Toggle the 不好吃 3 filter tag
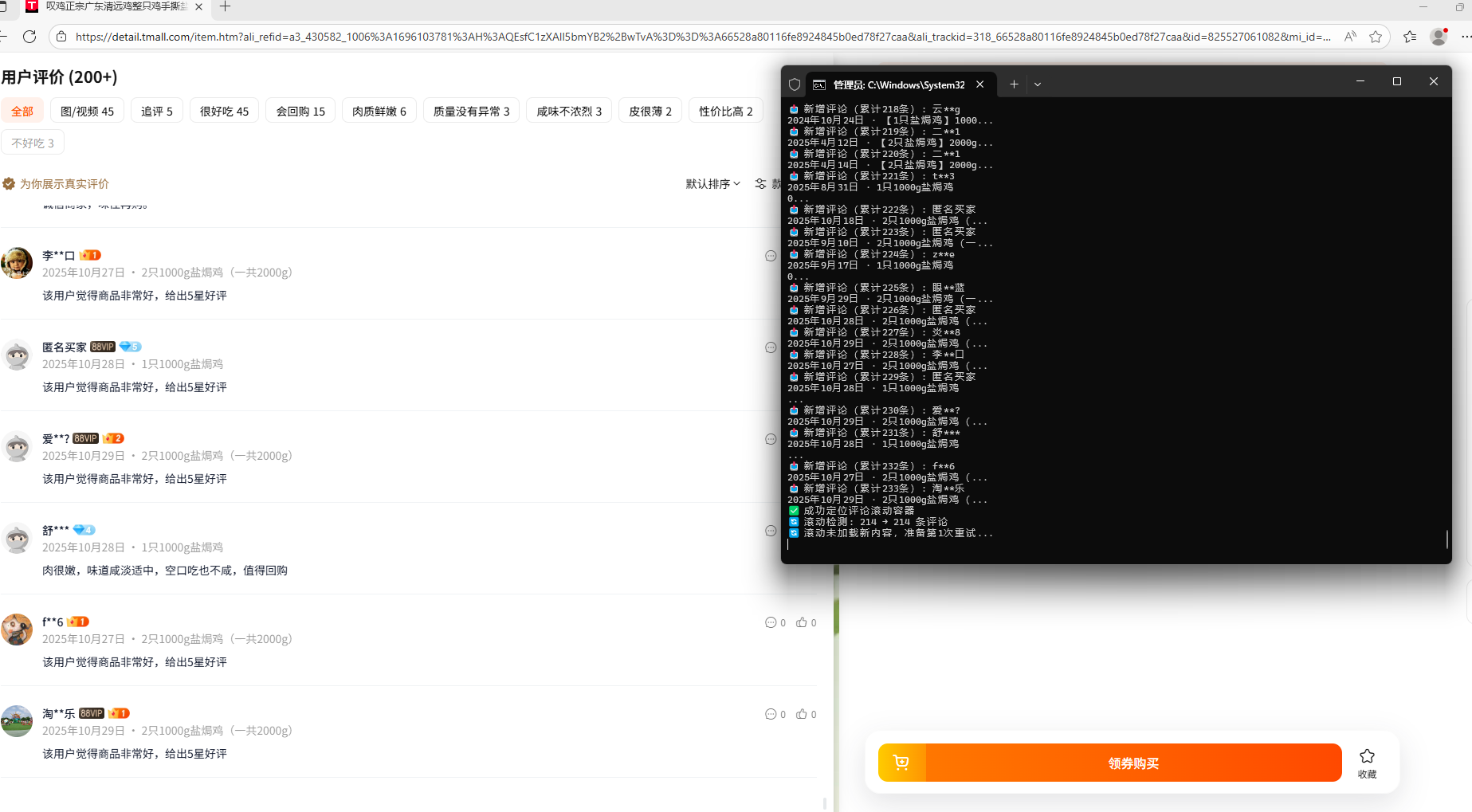 coord(33,143)
